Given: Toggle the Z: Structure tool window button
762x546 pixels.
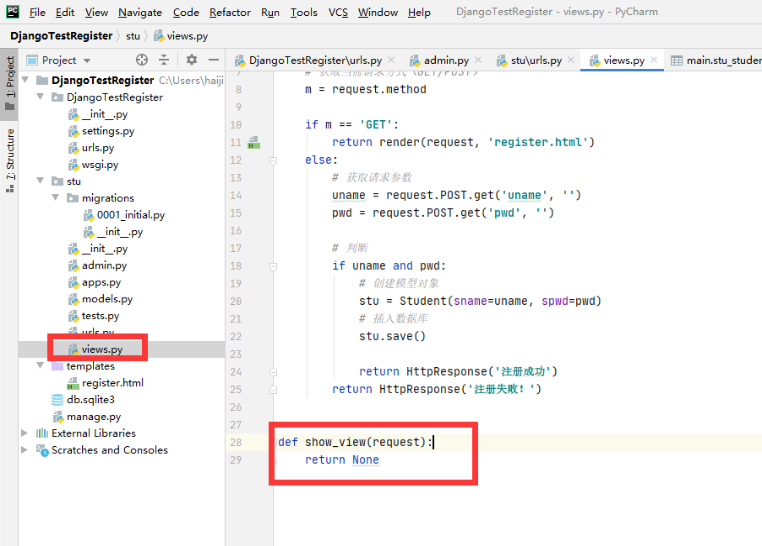Looking at the screenshot, I should pyautogui.click(x=10, y=160).
